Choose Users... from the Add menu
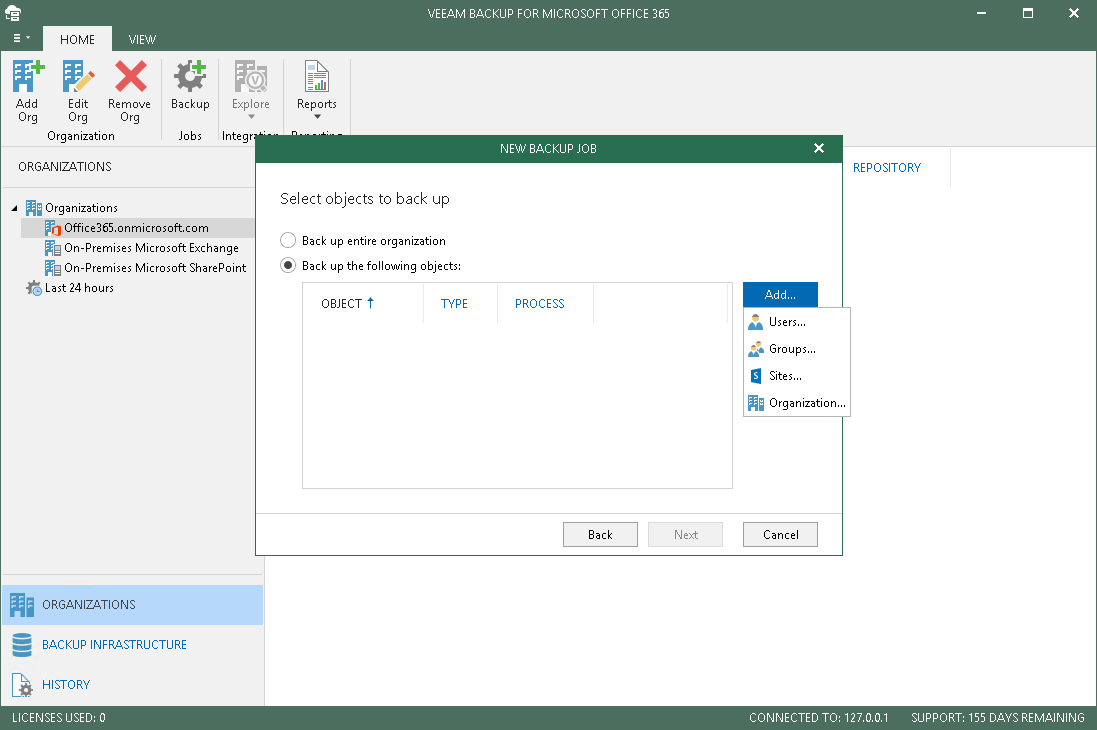Image resolution: width=1097 pixels, height=730 pixels. (797, 322)
